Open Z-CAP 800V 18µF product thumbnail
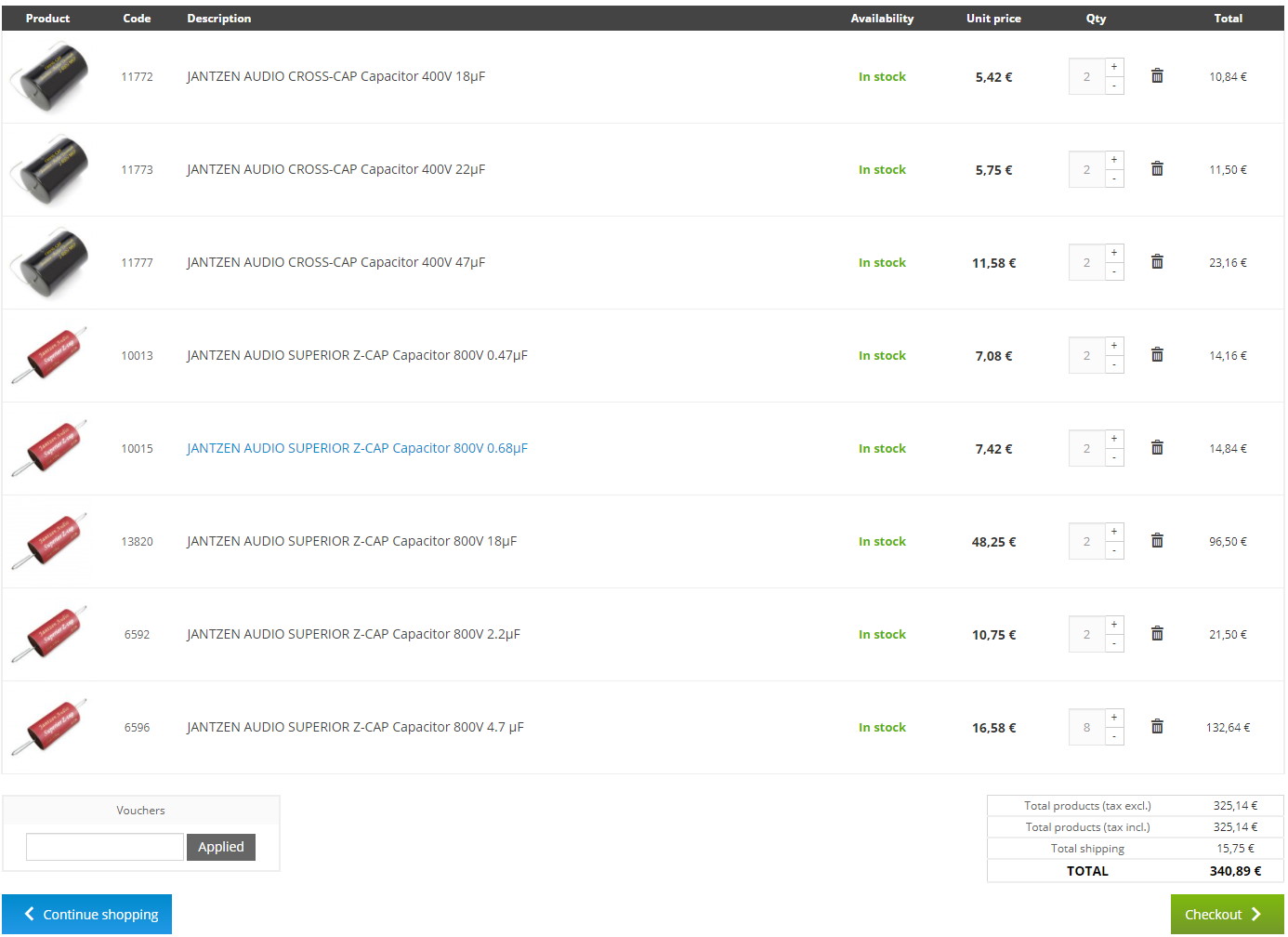This screenshot has height=937, width=1288. pyautogui.click(x=49, y=541)
